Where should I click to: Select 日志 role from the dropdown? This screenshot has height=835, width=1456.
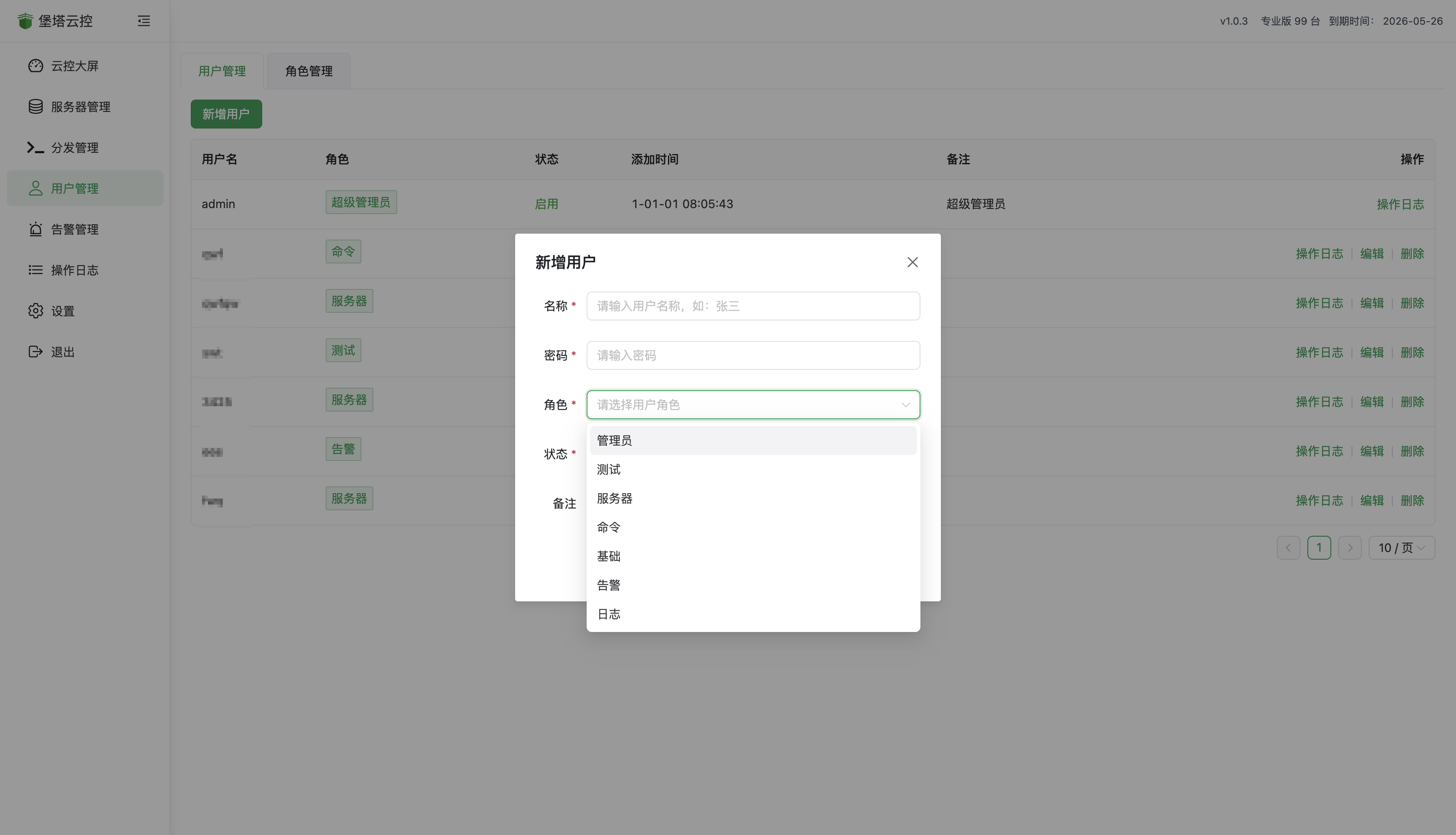click(x=609, y=614)
